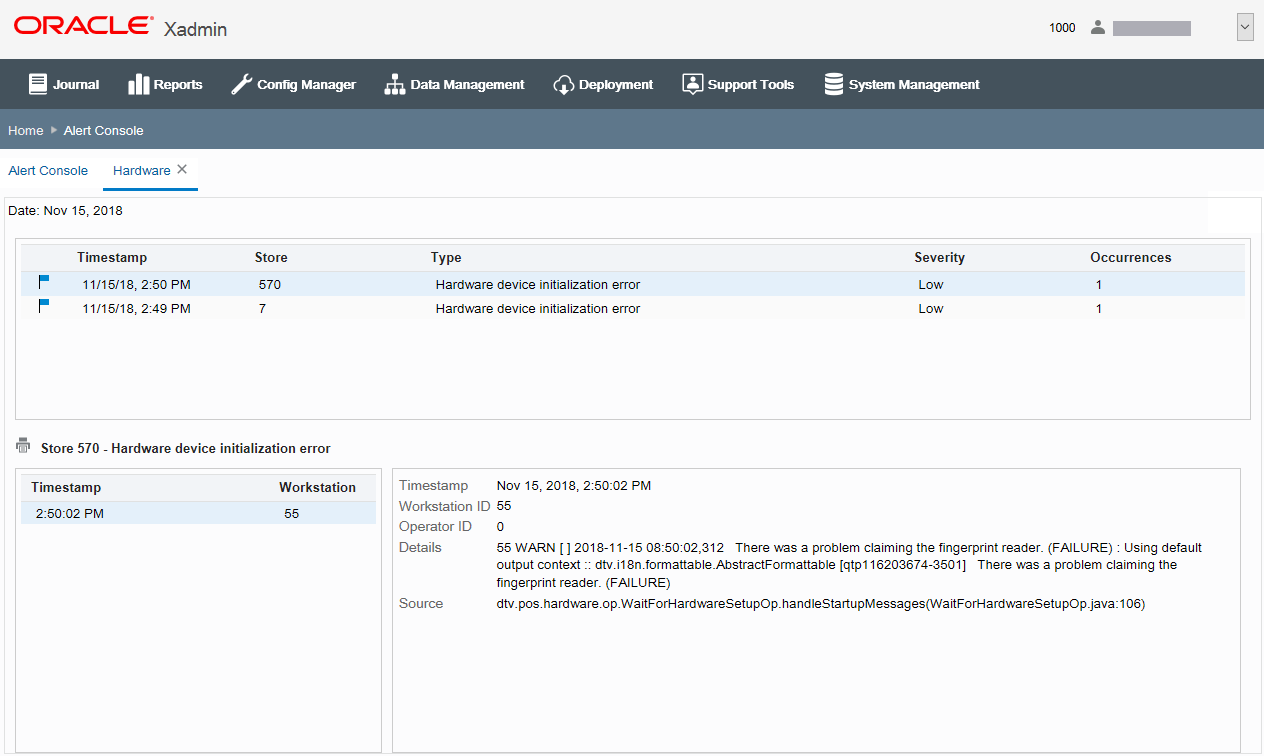Open the Journal section icon
The width and height of the screenshot is (1264, 756).
37,84
